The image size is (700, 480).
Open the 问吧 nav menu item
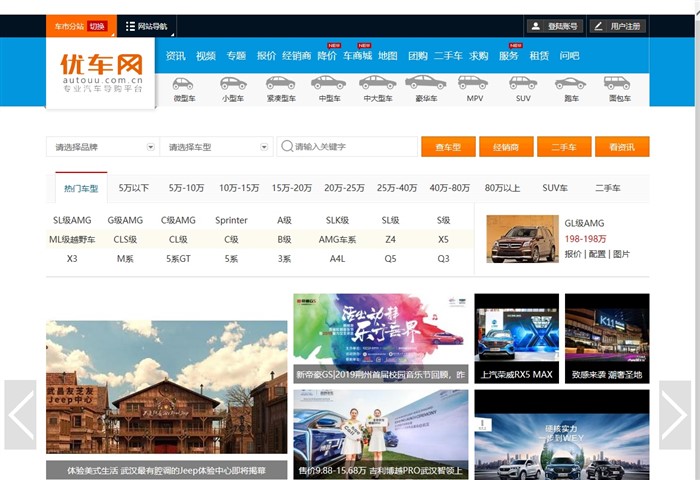click(569, 56)
